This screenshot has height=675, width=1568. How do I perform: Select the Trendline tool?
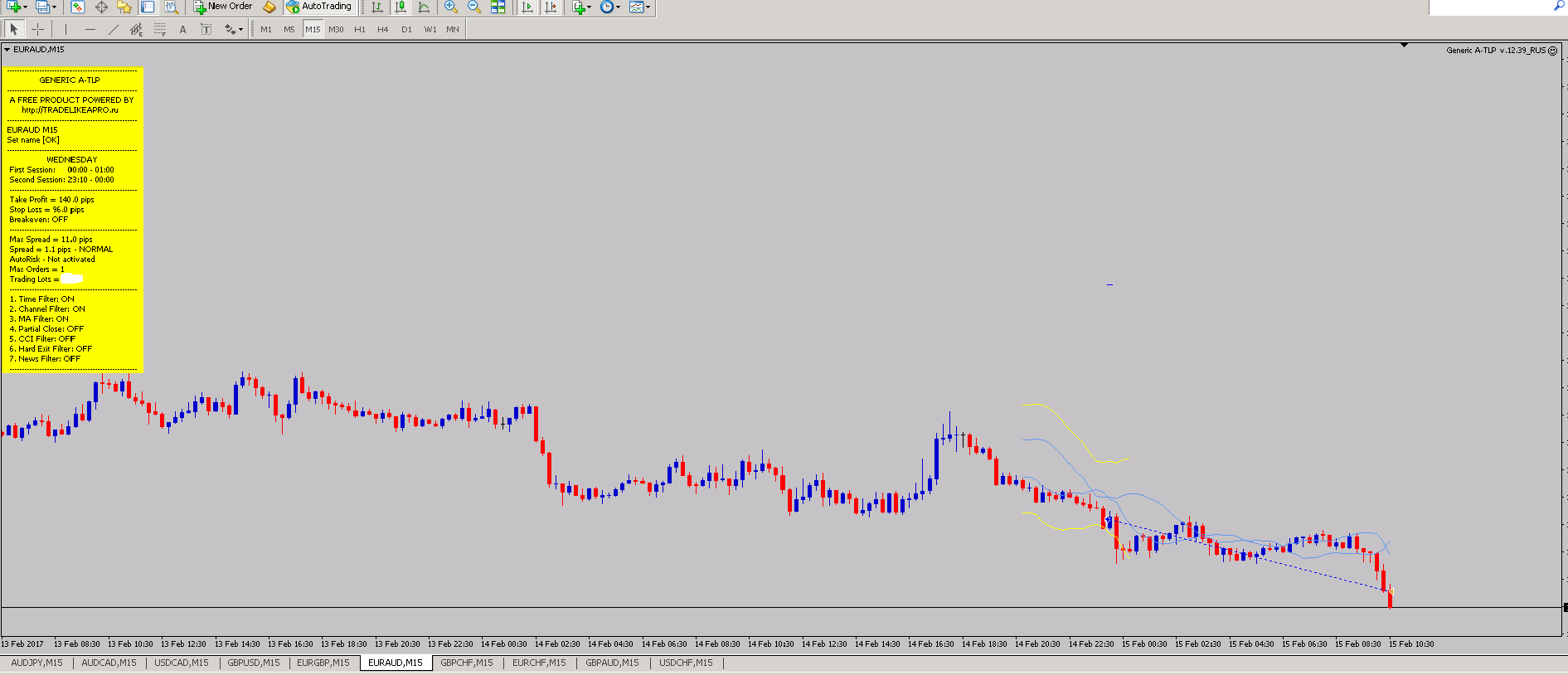[x=114, y=29]
